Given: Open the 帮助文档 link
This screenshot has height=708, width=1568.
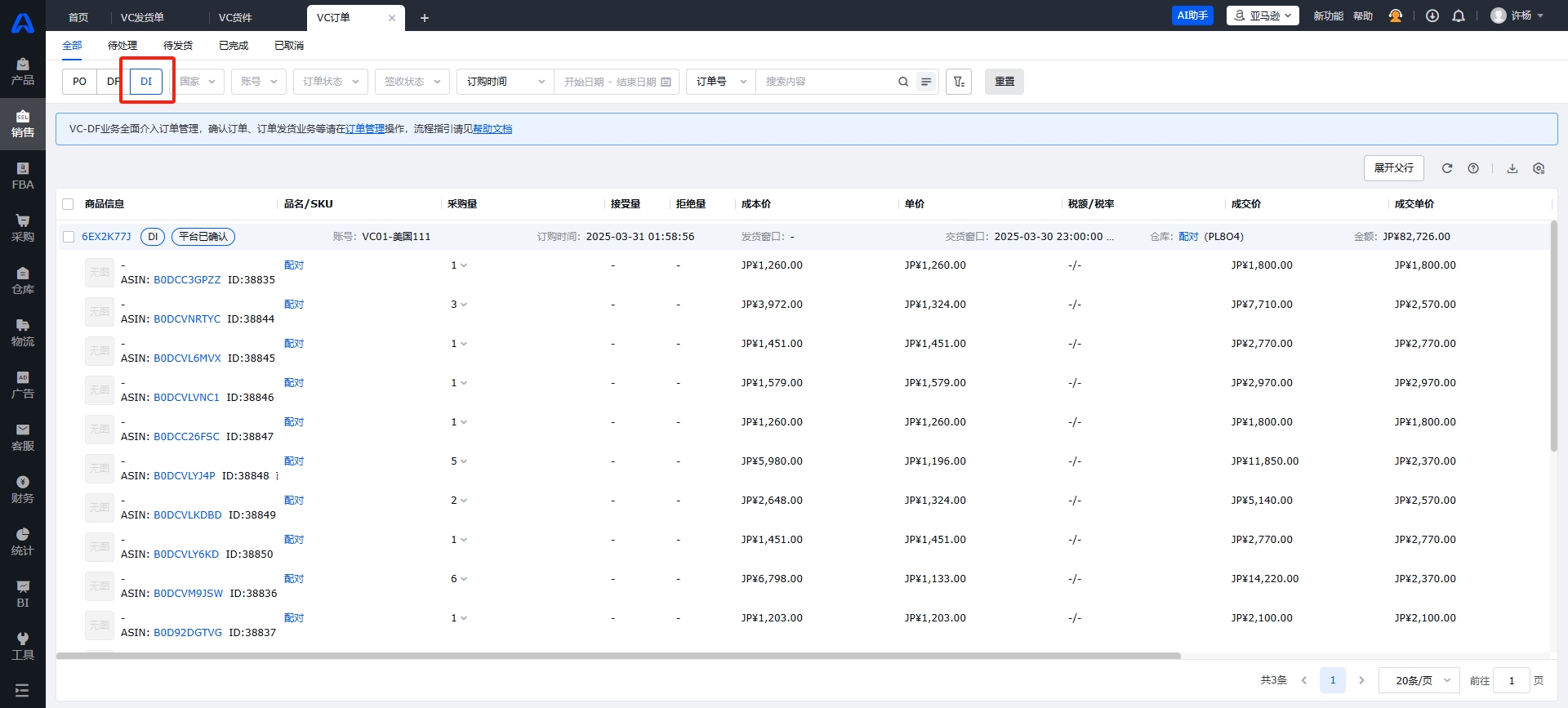Looking at the screenshot, I should coord(492,129).
